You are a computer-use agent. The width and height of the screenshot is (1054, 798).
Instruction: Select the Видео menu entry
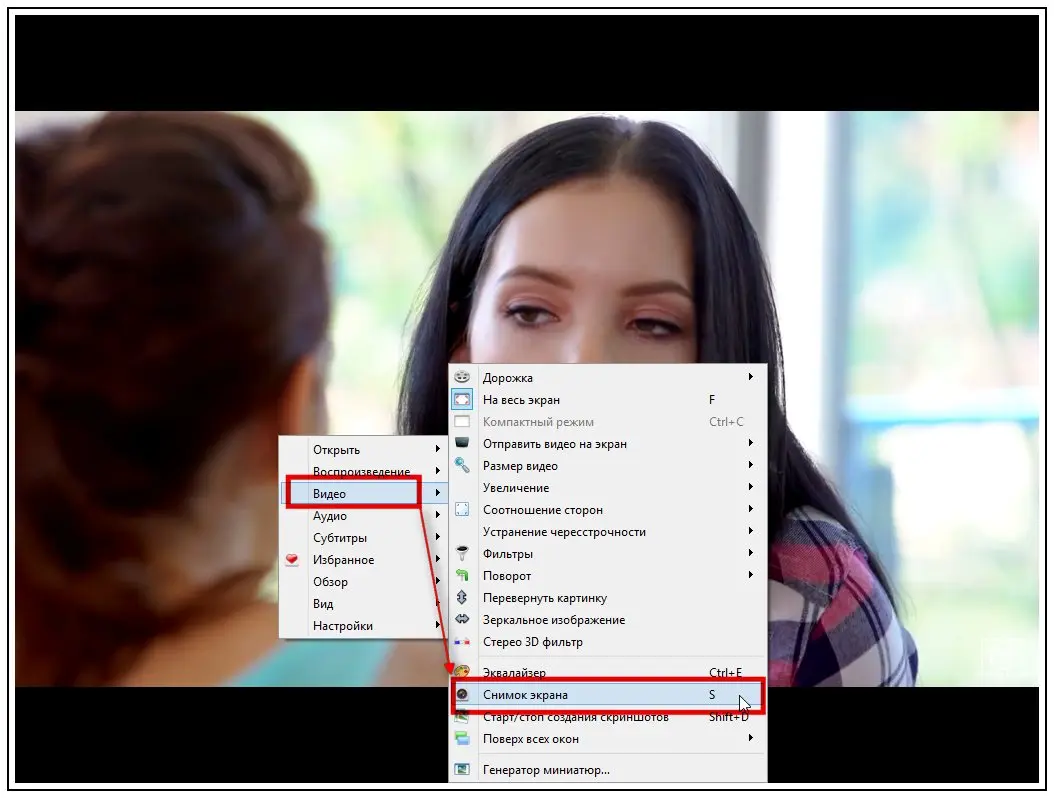(363, 493)
